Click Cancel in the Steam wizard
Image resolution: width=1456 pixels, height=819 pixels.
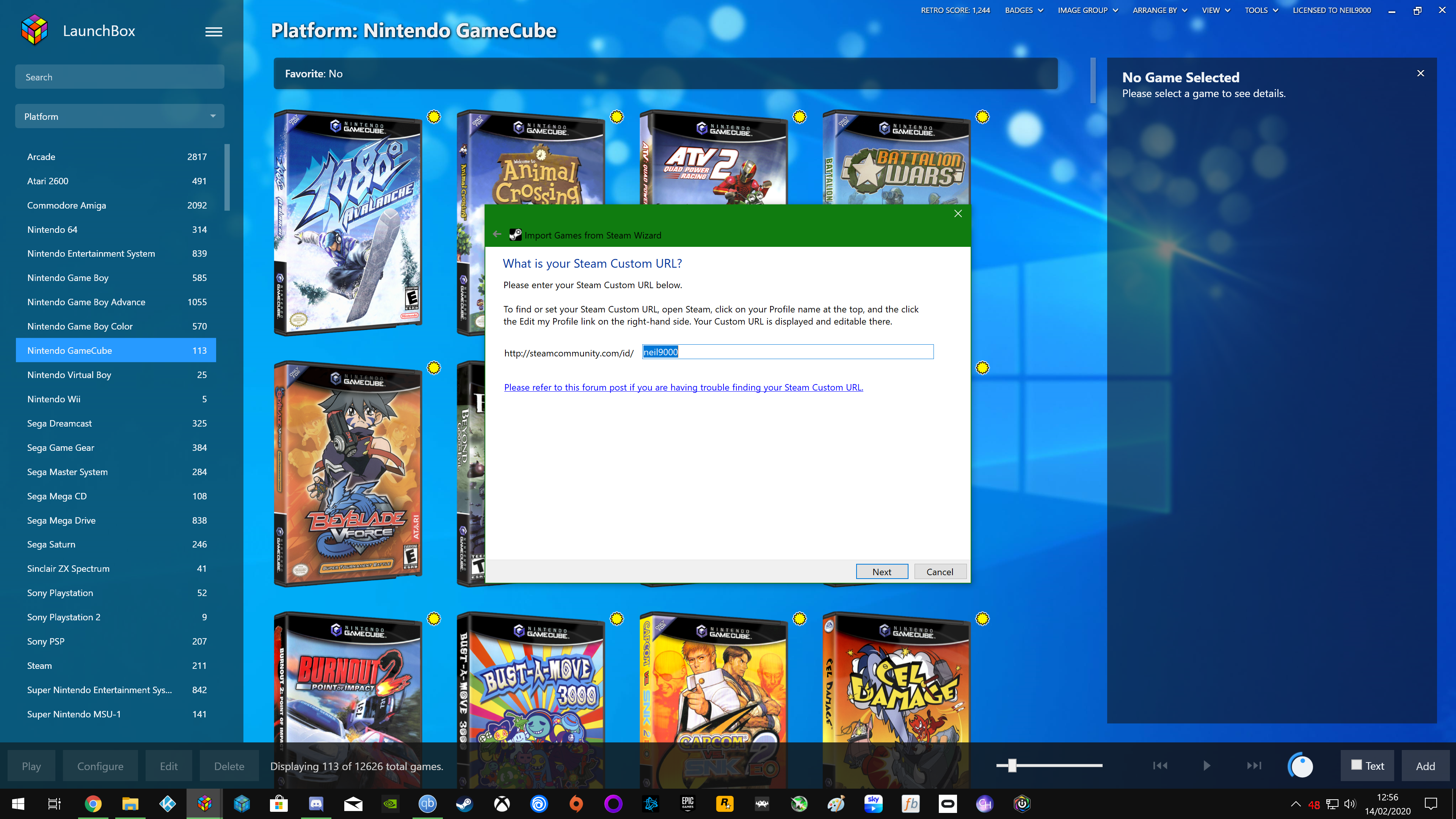tap(940, 571)
